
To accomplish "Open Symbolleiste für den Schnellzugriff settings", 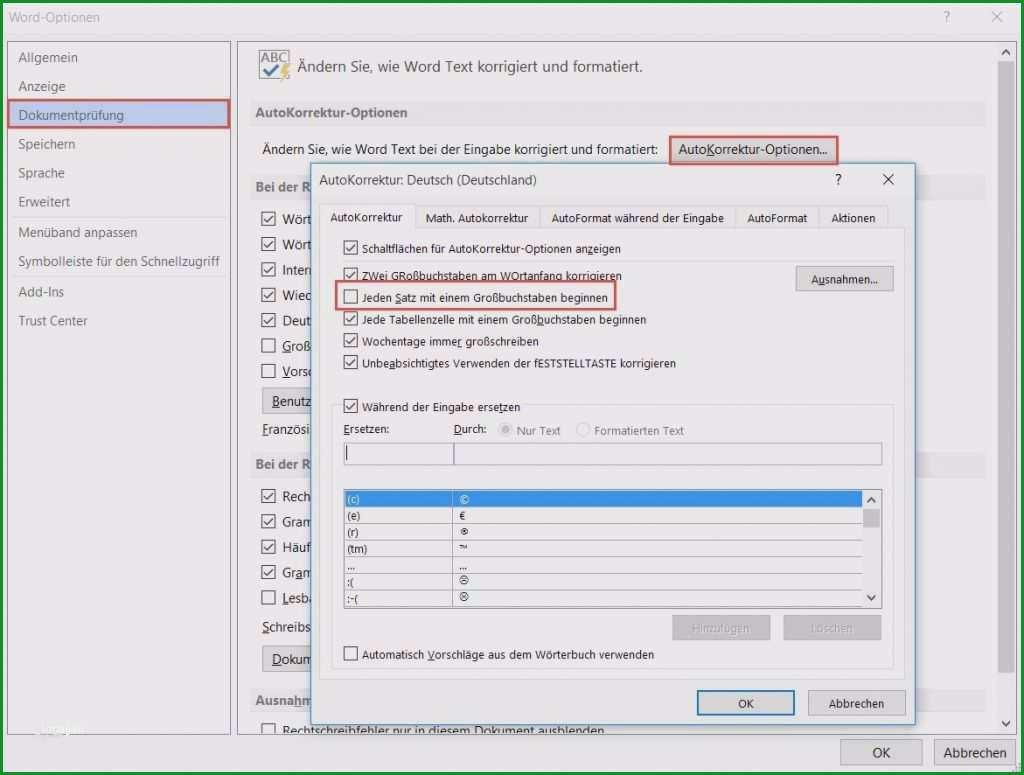I will (119, 261).
